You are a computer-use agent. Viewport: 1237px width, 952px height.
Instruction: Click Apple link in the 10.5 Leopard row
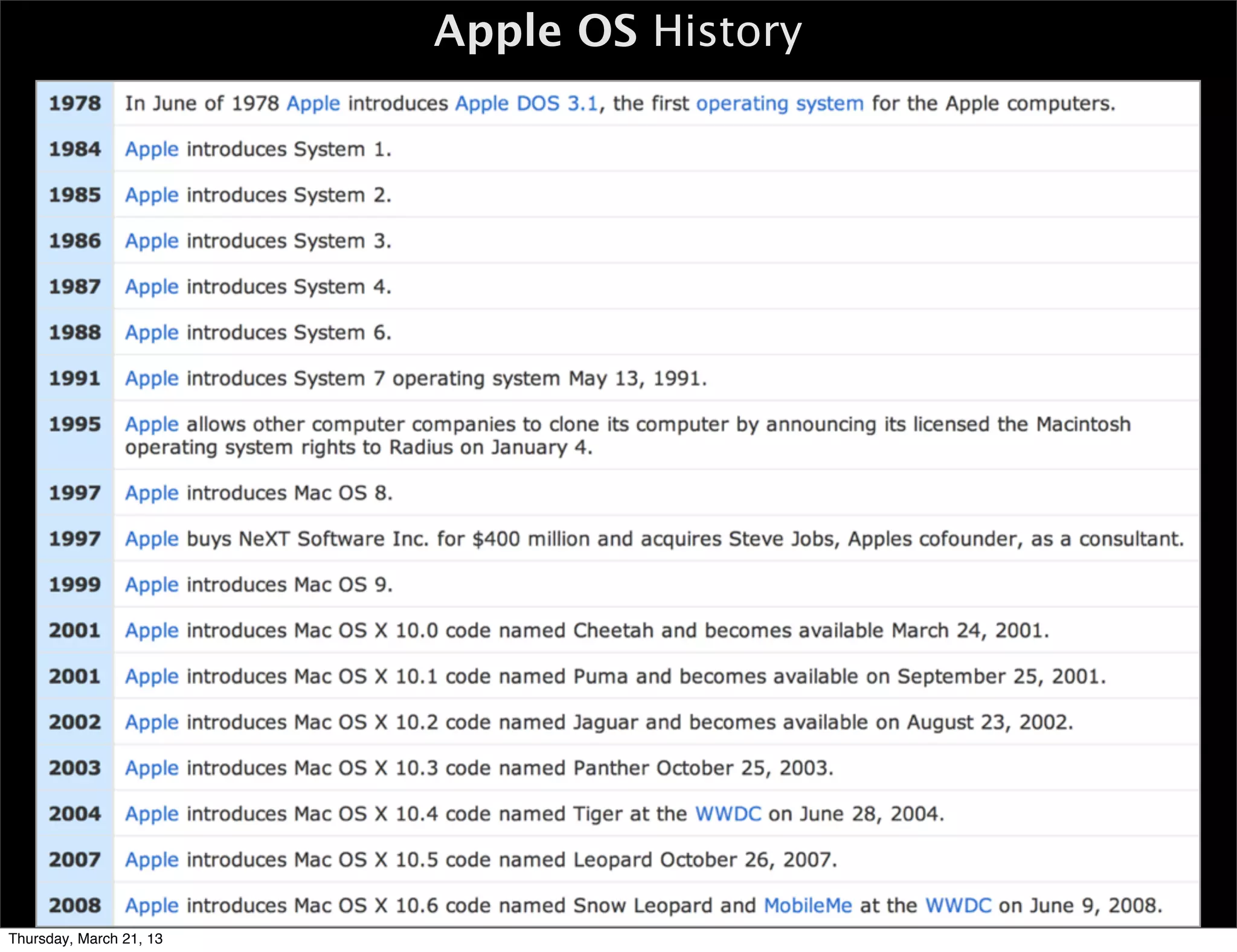click(152, 861)
